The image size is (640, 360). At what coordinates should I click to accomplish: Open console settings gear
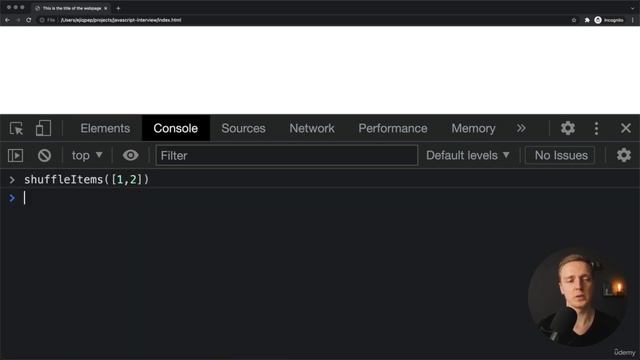point(623,156)
